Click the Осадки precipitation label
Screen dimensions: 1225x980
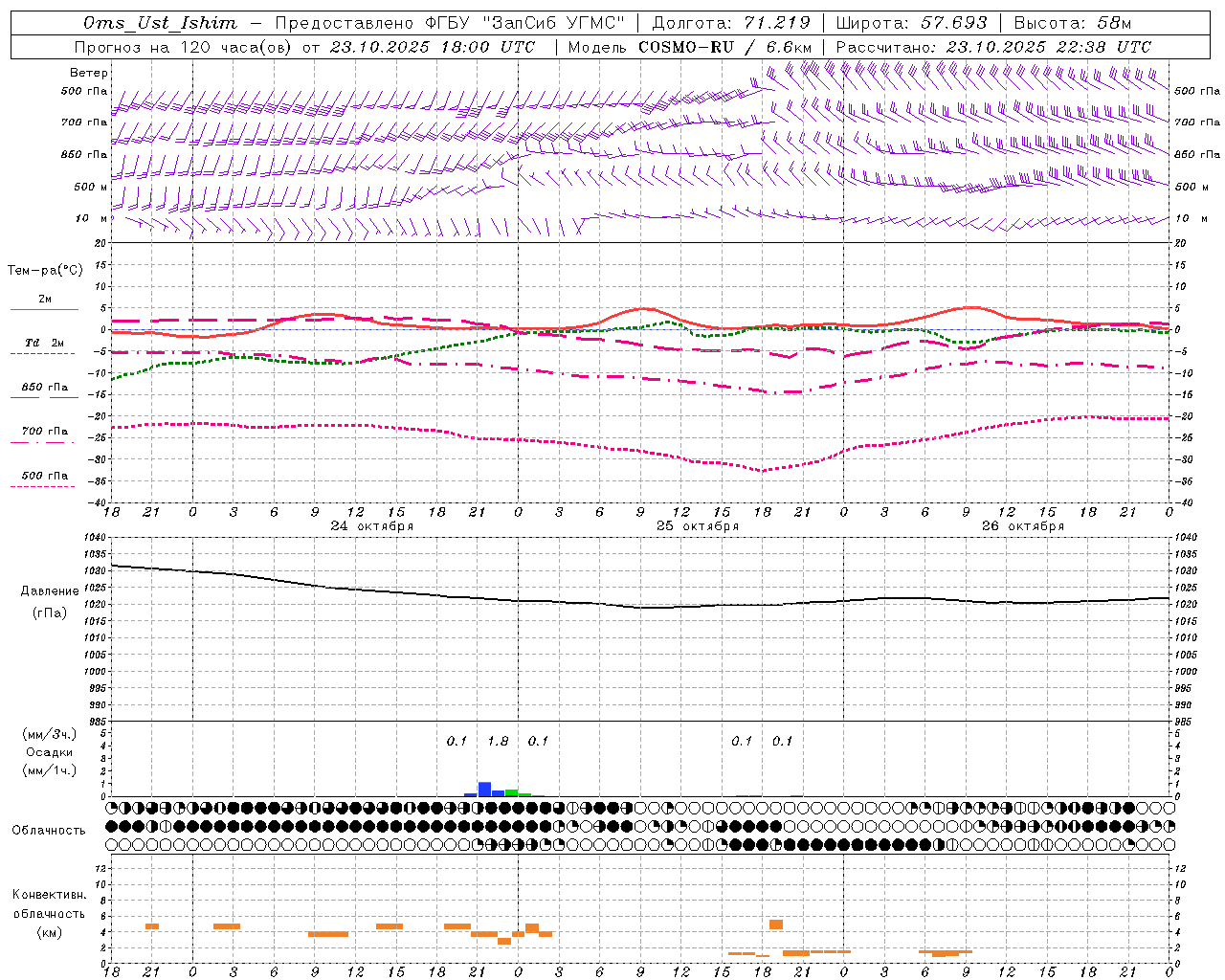click(50, 752)
